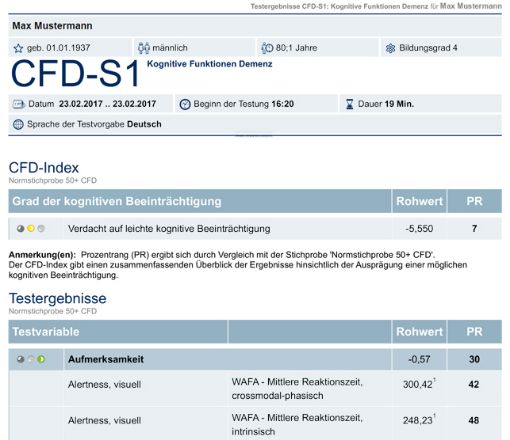Click the globe language icon
This screenshot has height=440, width=510.
click(18, 124)
